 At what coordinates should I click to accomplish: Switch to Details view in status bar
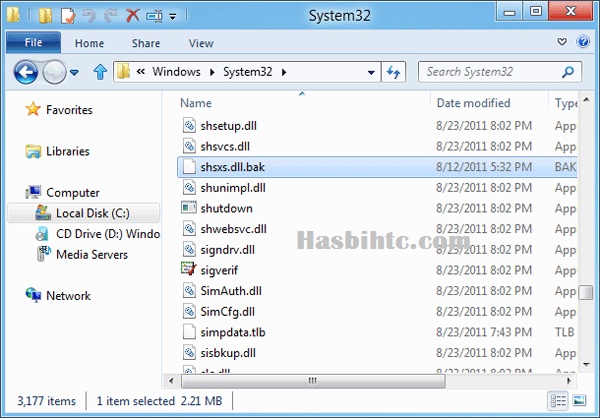click(558, 401)
